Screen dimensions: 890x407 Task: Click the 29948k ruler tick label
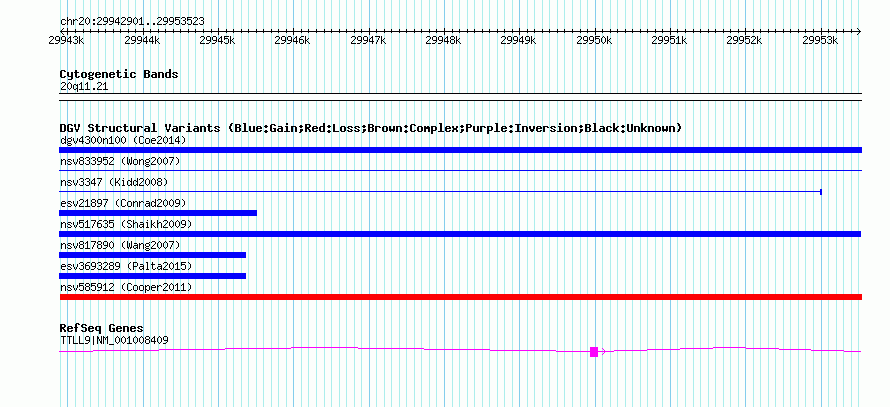pyautogui.click(x=443, y=40)
